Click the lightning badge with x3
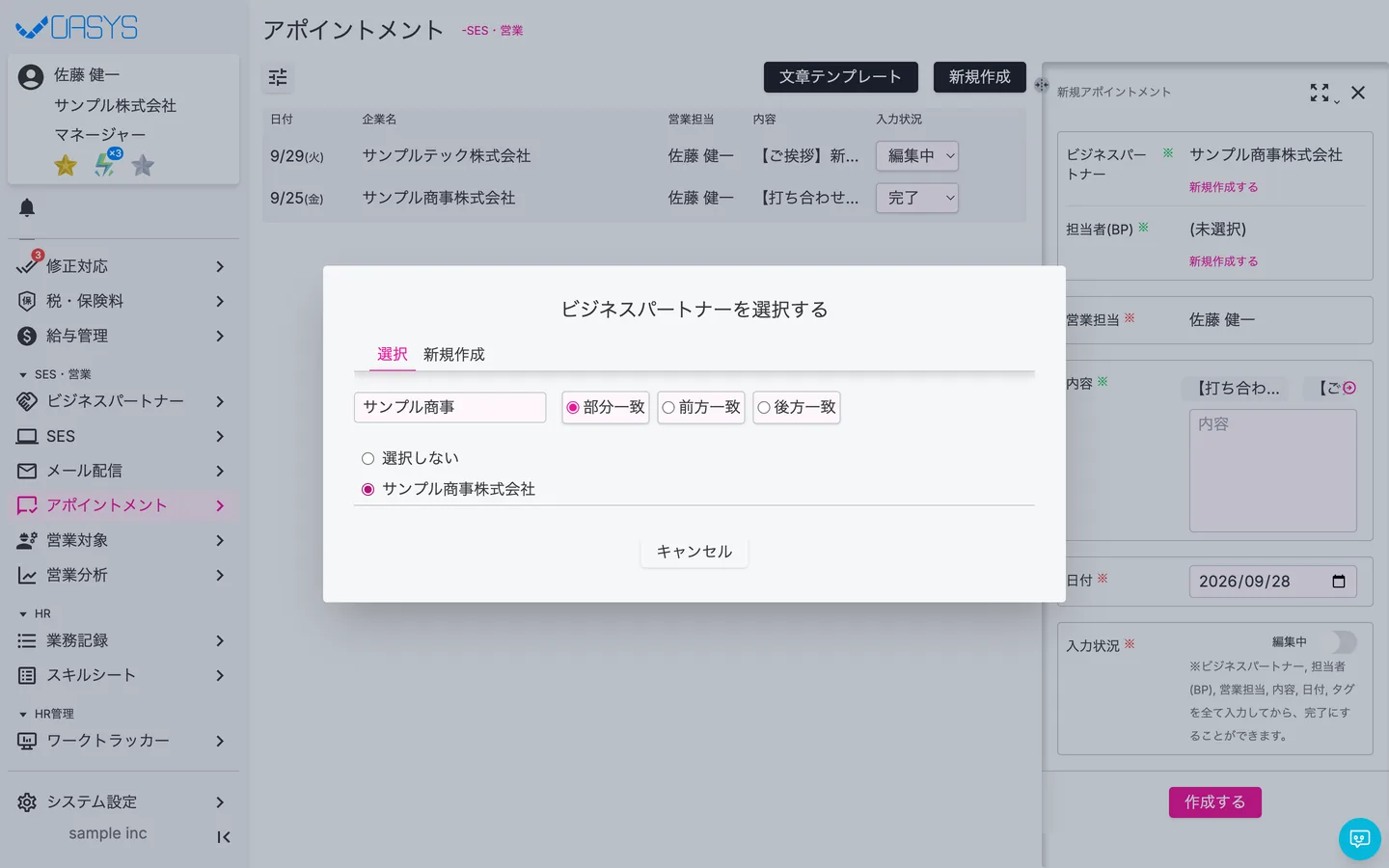Screen dimensions: 1389x868 point(106,163)
